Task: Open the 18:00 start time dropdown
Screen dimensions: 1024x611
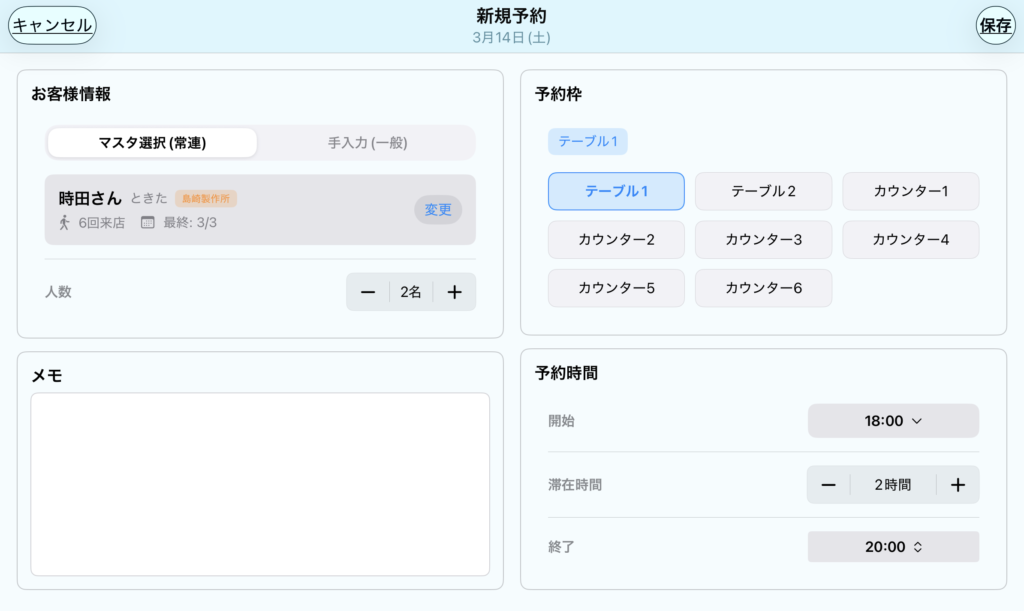Action: 892,421
